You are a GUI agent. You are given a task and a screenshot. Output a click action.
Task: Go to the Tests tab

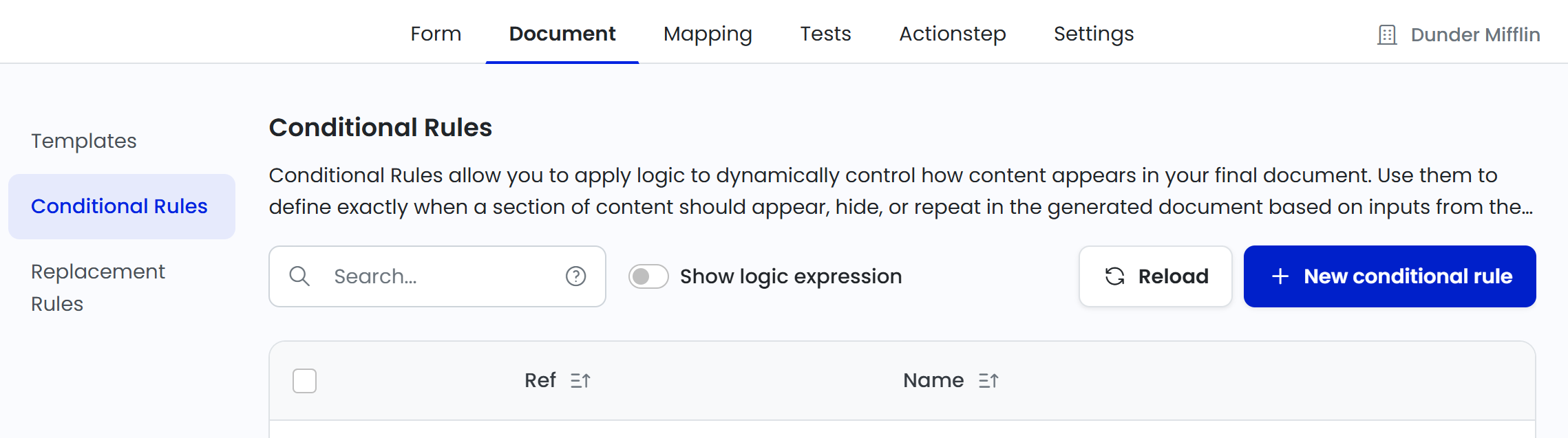tap(825, 34)
